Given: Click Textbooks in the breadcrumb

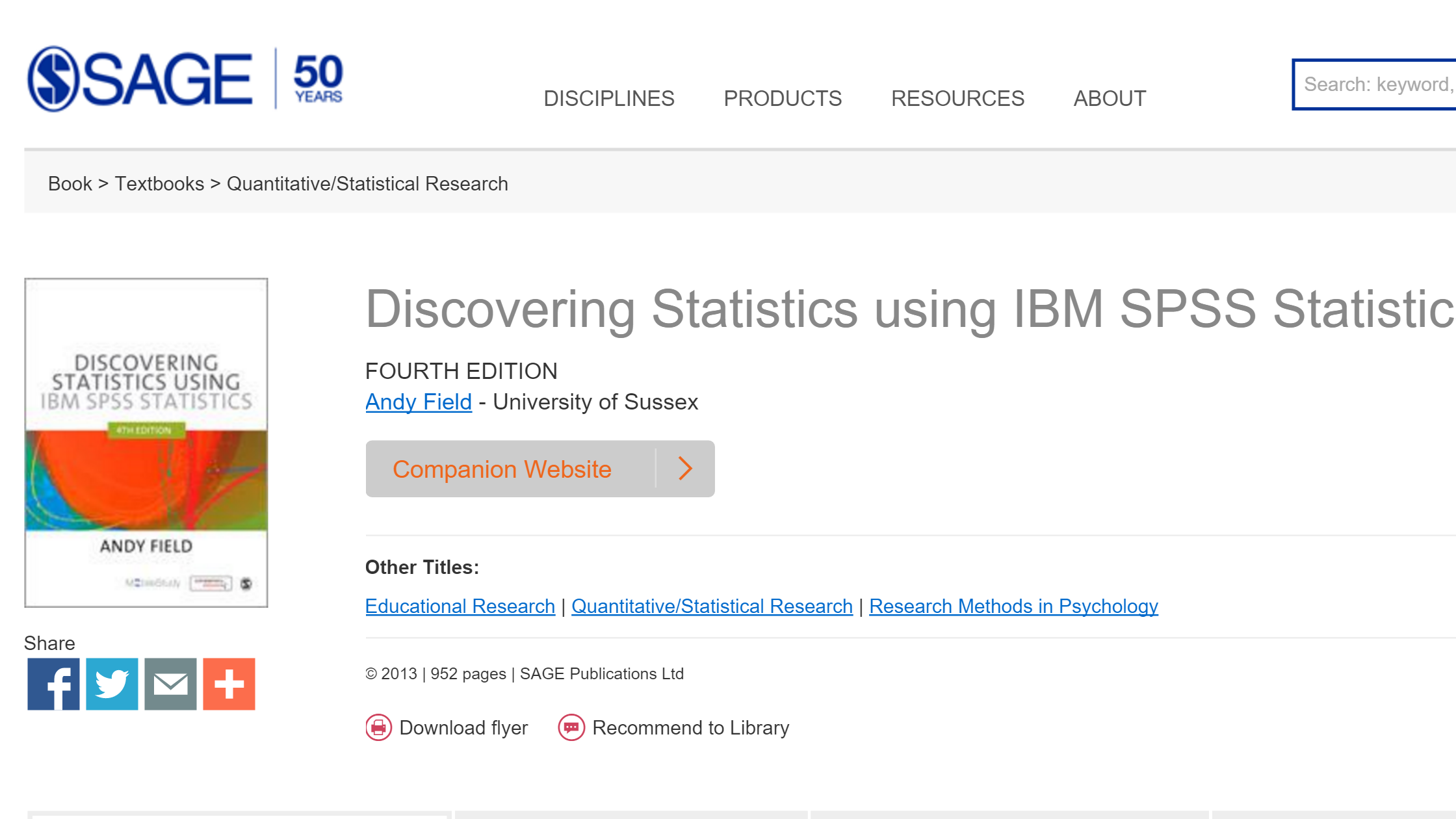Looking at the screenshot, I should point(160,184).
